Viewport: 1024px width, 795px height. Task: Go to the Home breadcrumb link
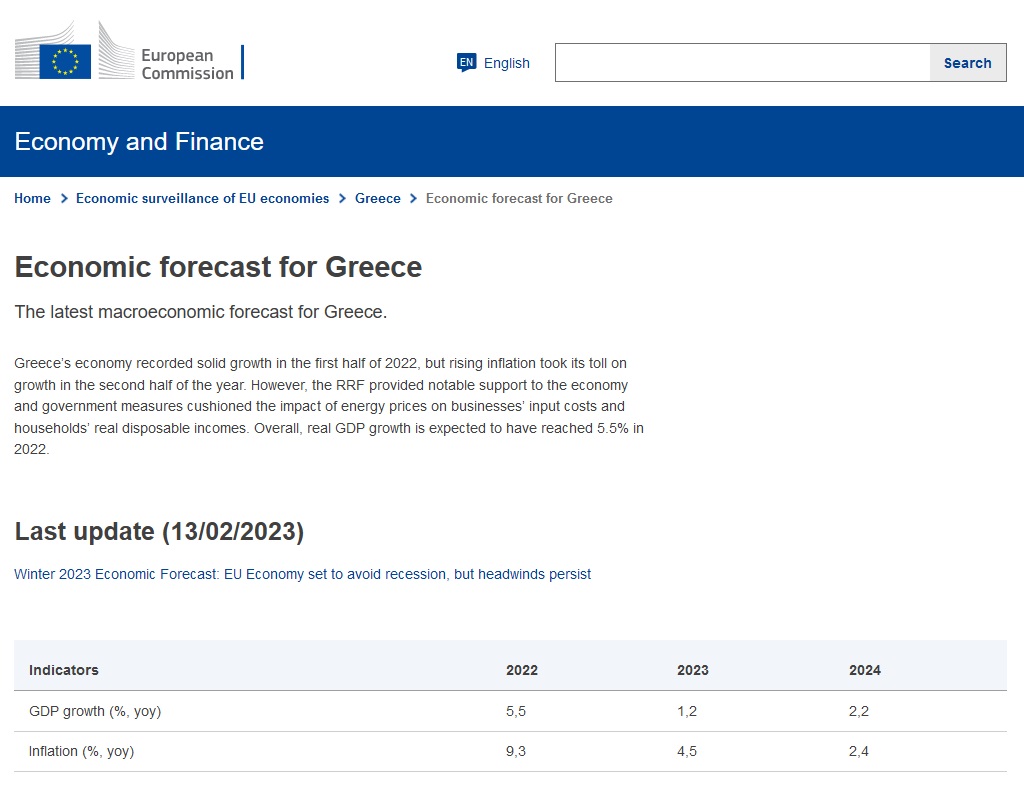(32, 199)
